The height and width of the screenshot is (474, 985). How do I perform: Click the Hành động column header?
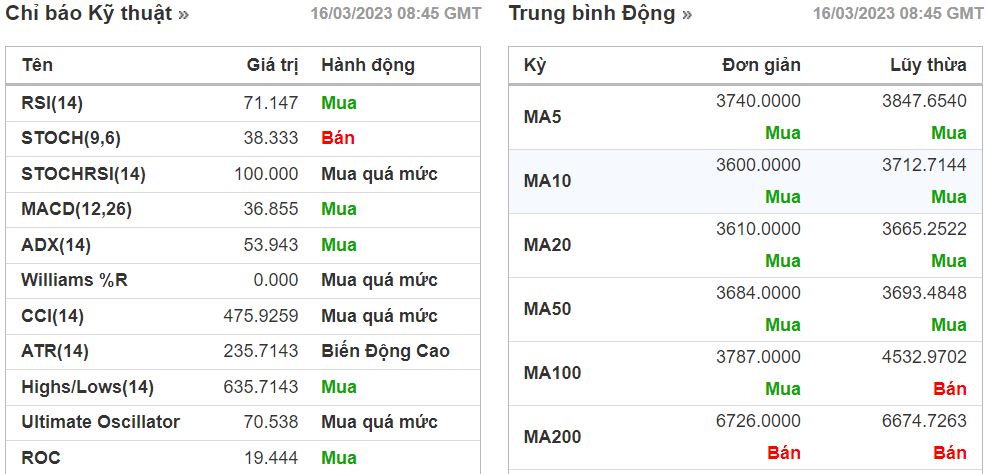[x=368, y=65]
